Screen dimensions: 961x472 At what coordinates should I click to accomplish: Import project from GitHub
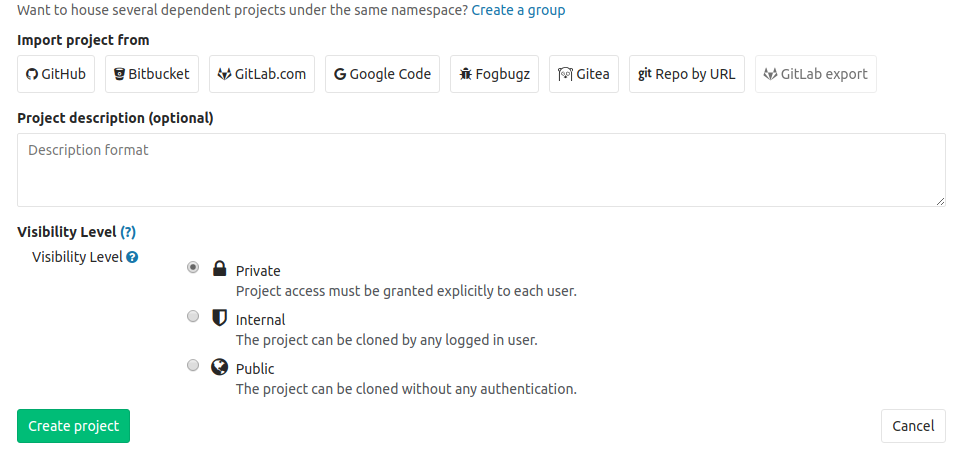click(x=56, y=74)
